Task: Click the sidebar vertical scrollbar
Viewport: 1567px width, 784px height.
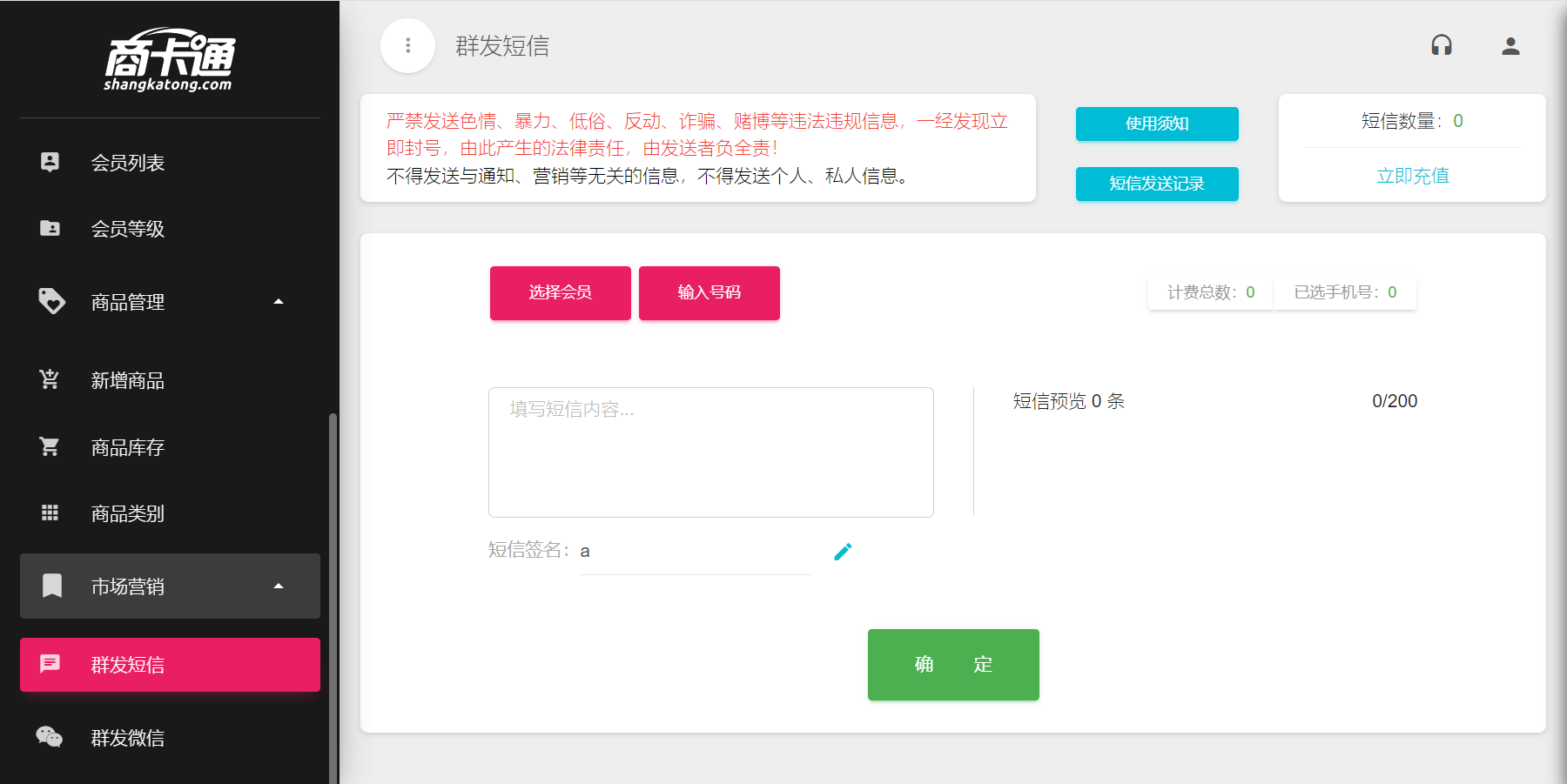Action: click(333, 599)
